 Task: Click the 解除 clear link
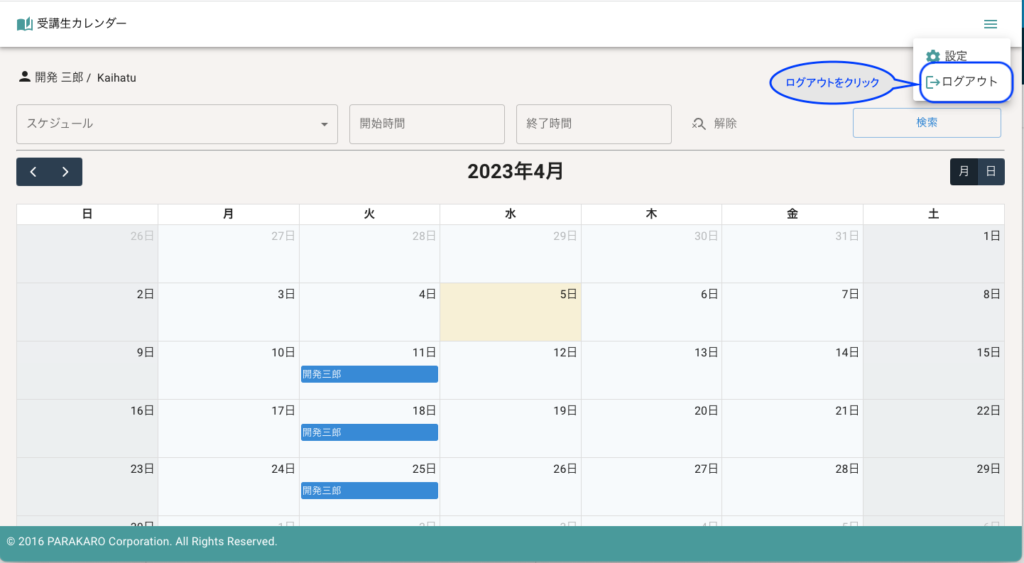[x=725, y=124]
